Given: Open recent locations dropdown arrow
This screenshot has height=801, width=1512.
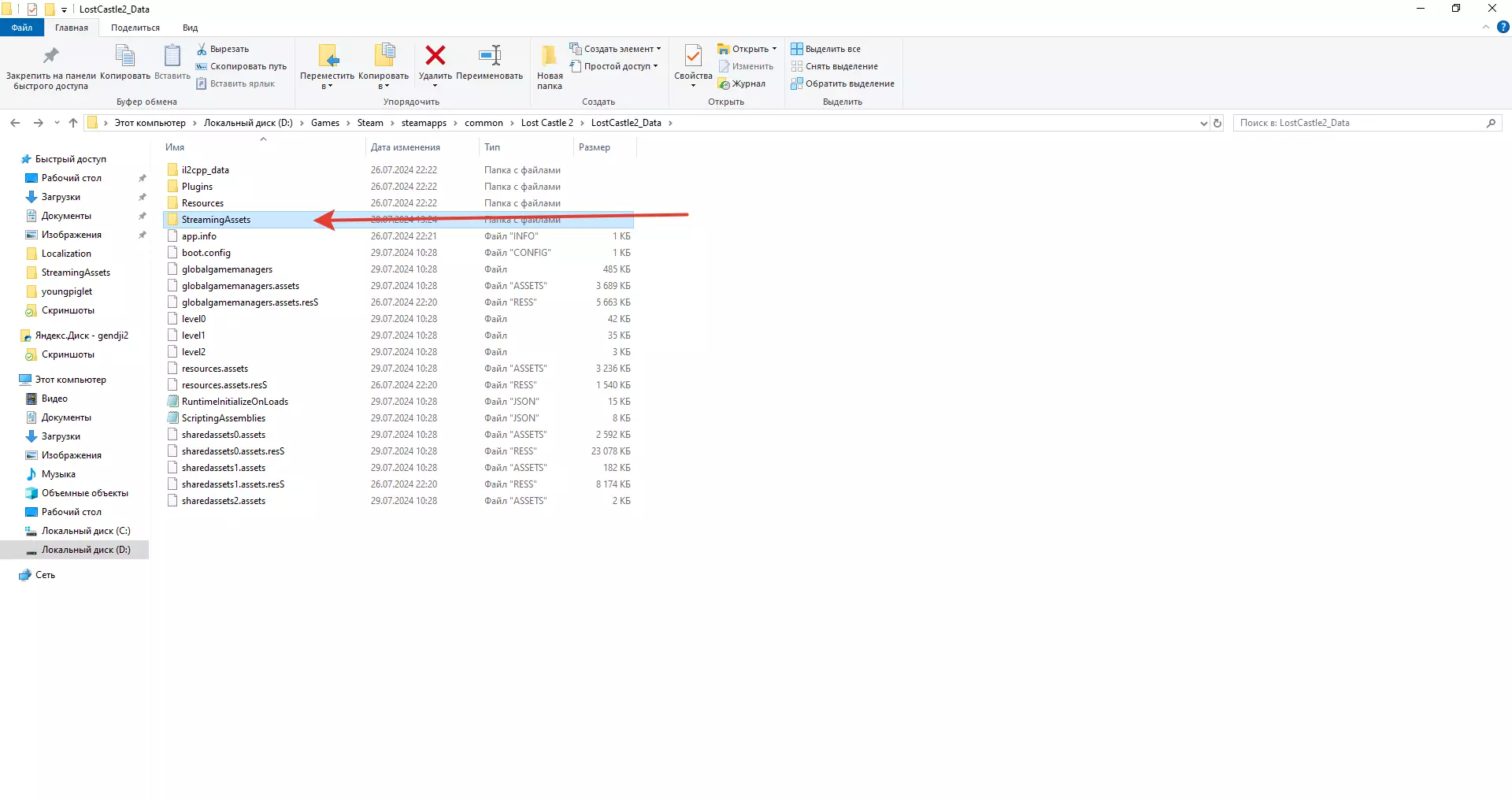Looking at the screenshot, I should pos(57,123).
